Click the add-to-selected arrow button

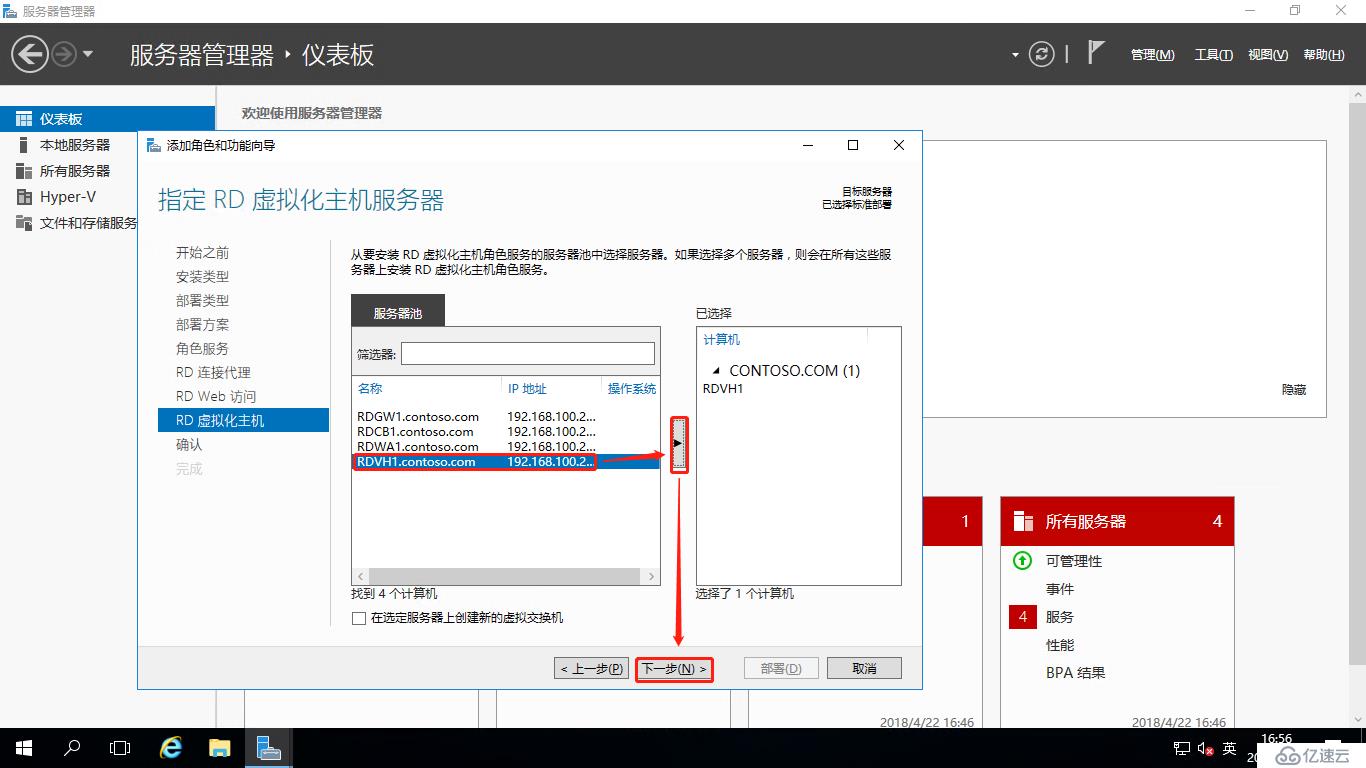pyautogui.click(x=679, y=443)
